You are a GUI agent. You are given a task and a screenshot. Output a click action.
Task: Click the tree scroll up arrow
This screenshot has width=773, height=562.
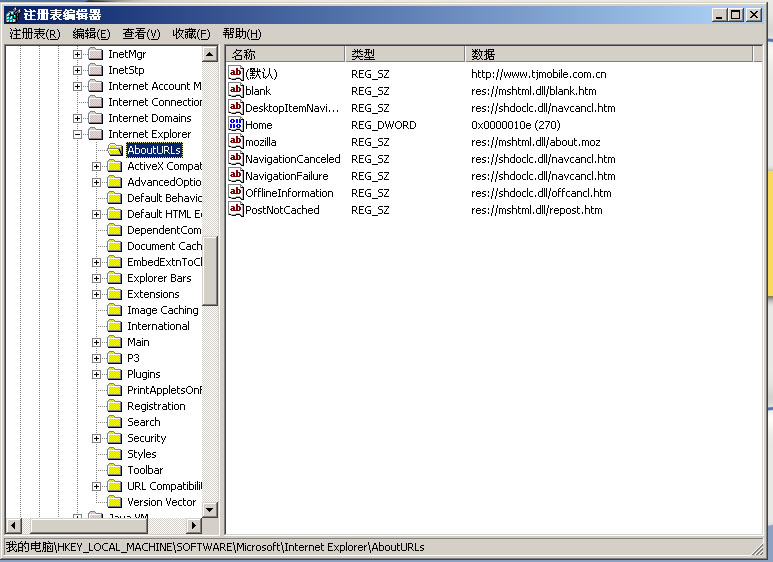coord(210,54)
